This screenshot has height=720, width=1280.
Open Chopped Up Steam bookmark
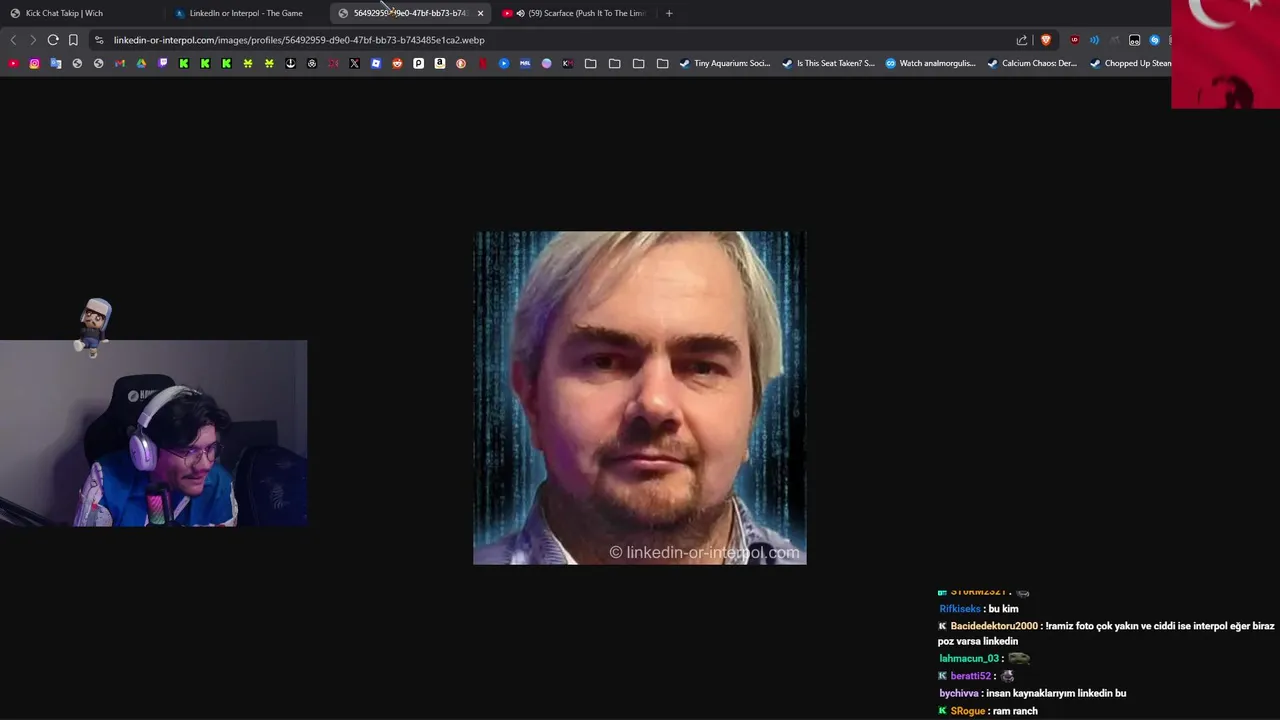click(1131, 63)
